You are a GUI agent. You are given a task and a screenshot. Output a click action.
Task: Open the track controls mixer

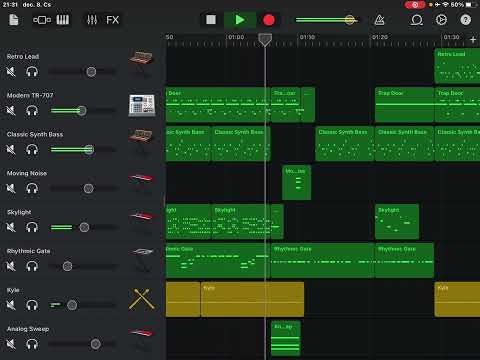[x=92, y=20]
